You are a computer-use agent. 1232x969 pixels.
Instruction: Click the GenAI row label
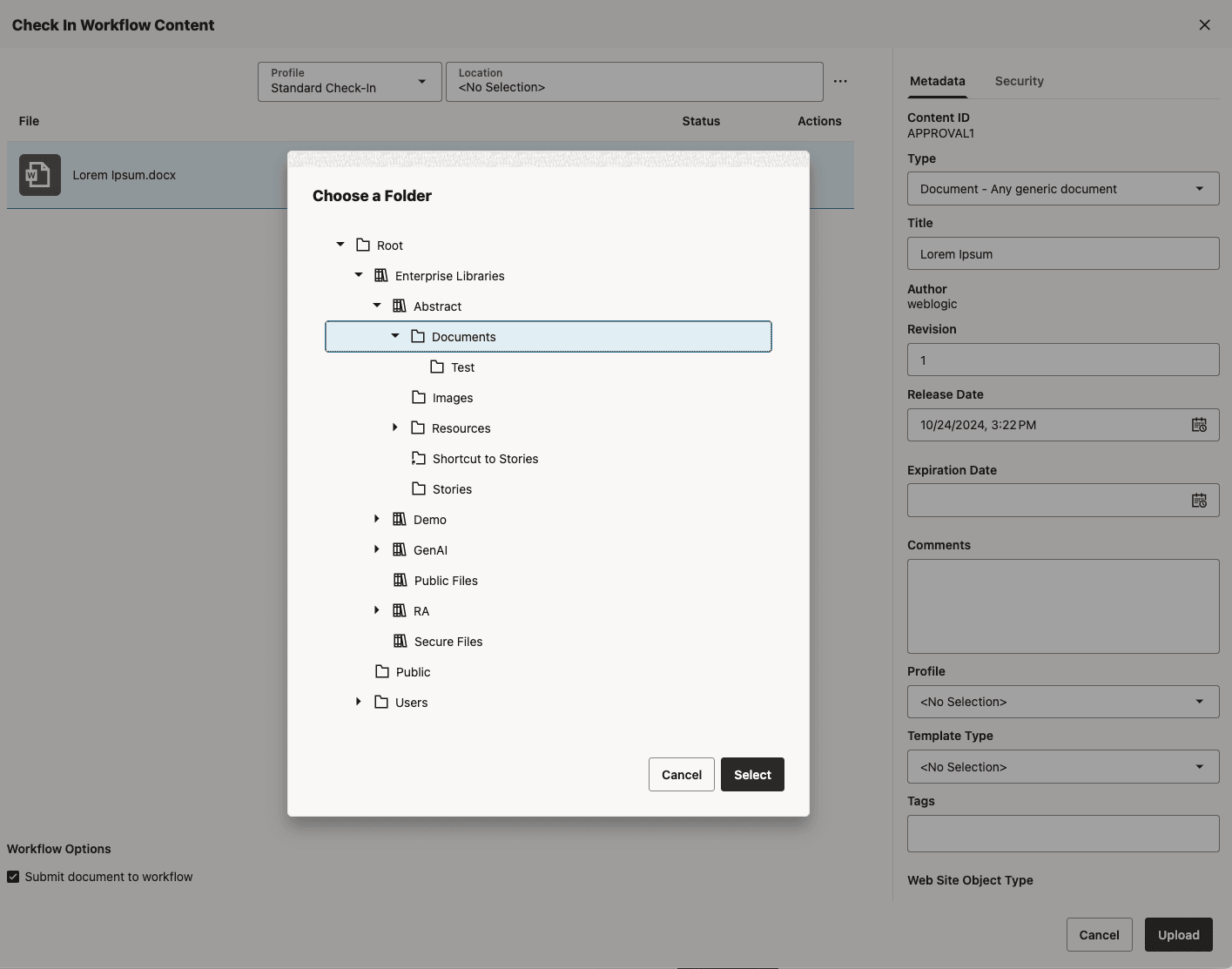430,550
